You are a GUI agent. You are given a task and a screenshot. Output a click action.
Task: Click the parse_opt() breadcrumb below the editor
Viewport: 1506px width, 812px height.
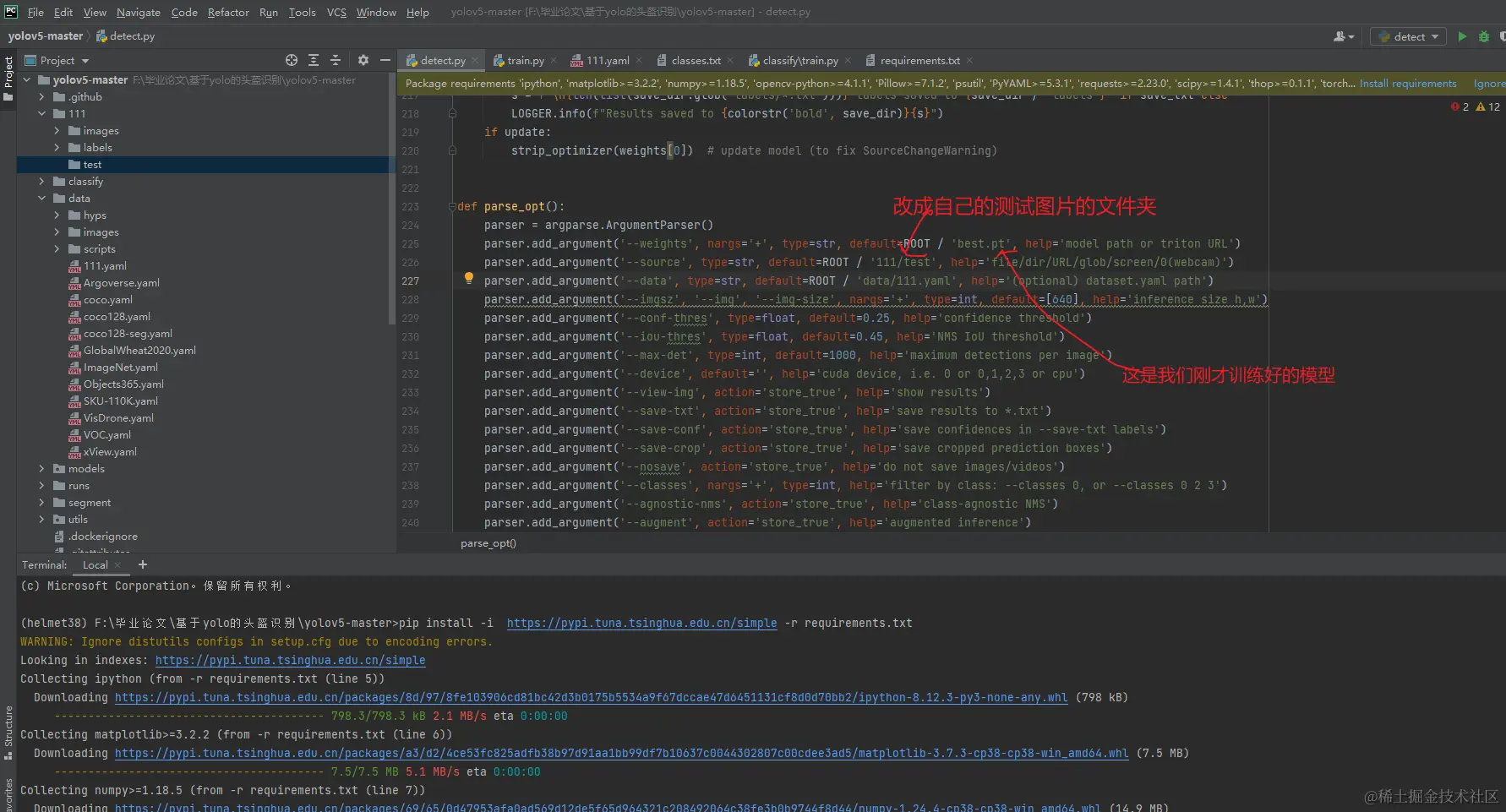click(488, 543)
